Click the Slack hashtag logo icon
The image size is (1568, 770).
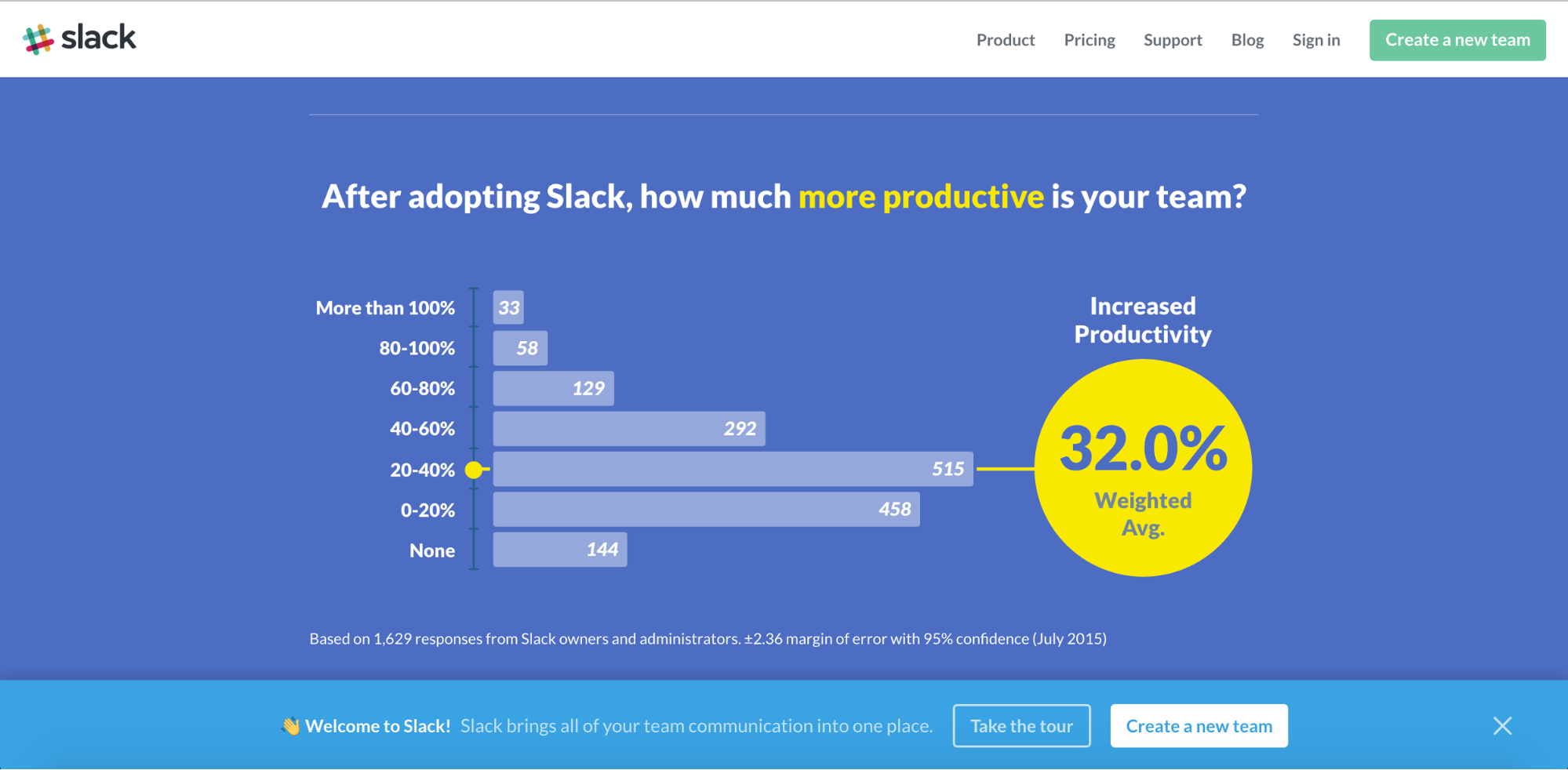38,39
